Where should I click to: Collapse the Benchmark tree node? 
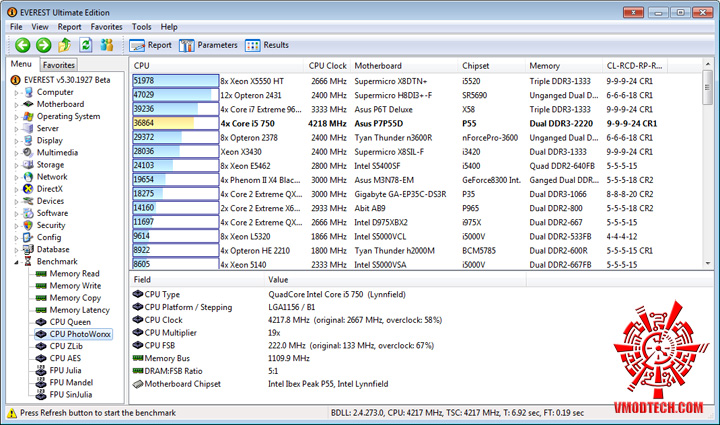coord(17,262)
